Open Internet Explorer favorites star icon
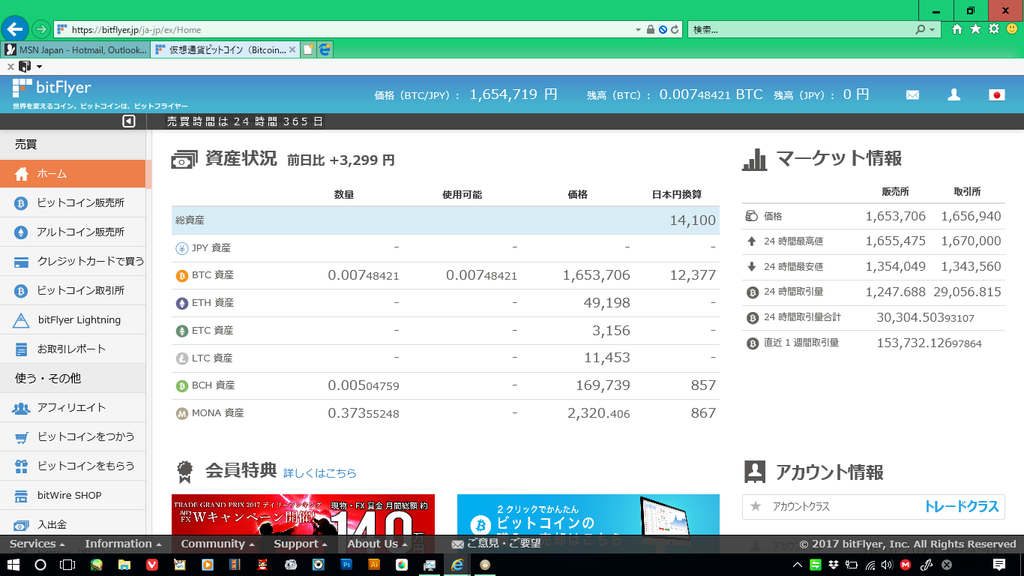 coord(975,29)
